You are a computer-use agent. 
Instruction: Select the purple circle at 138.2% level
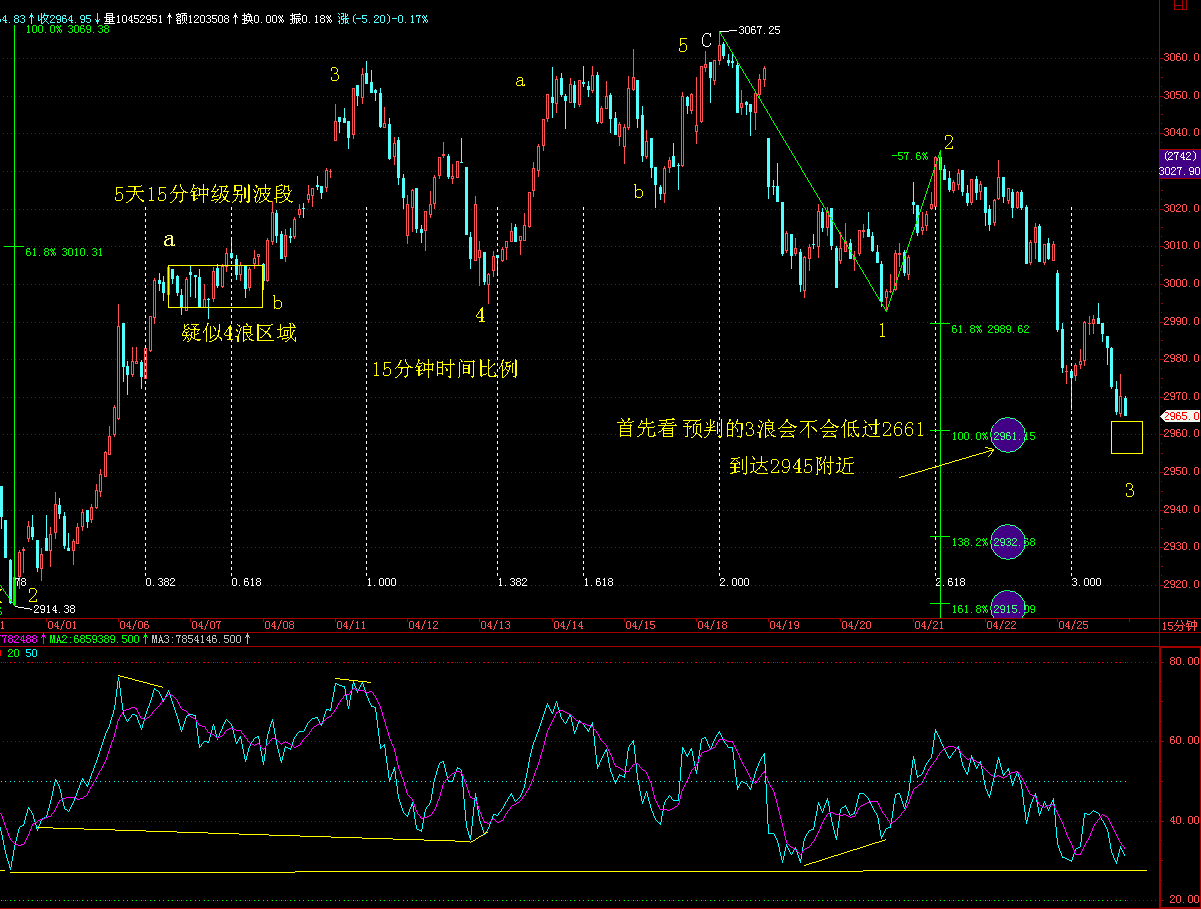(x=1007, y=541)
